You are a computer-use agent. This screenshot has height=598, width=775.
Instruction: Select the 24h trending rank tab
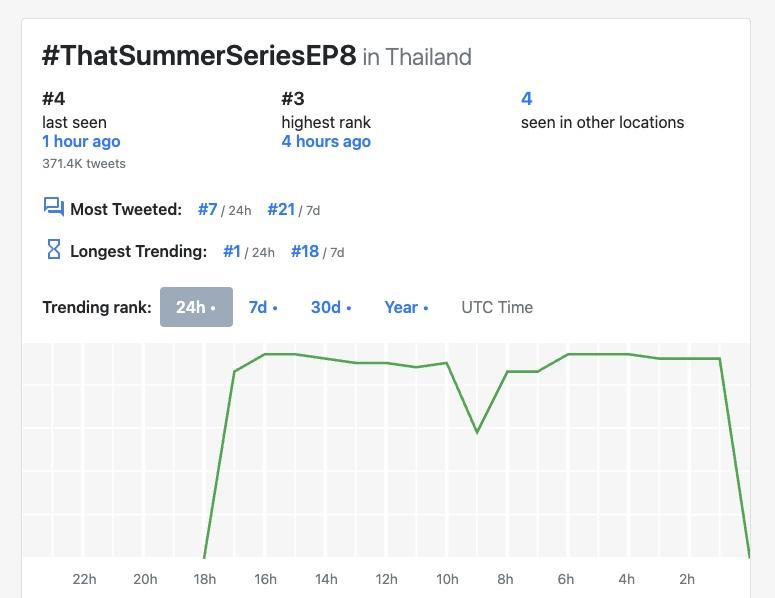pos(196,307)
